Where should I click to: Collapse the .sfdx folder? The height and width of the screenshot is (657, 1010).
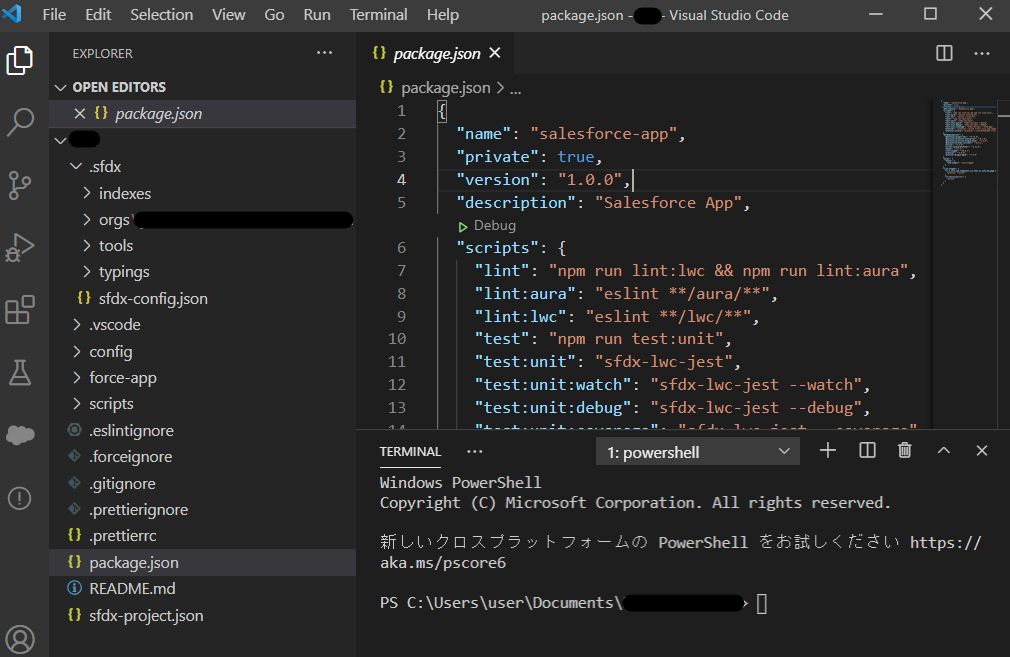click(76, 167)
